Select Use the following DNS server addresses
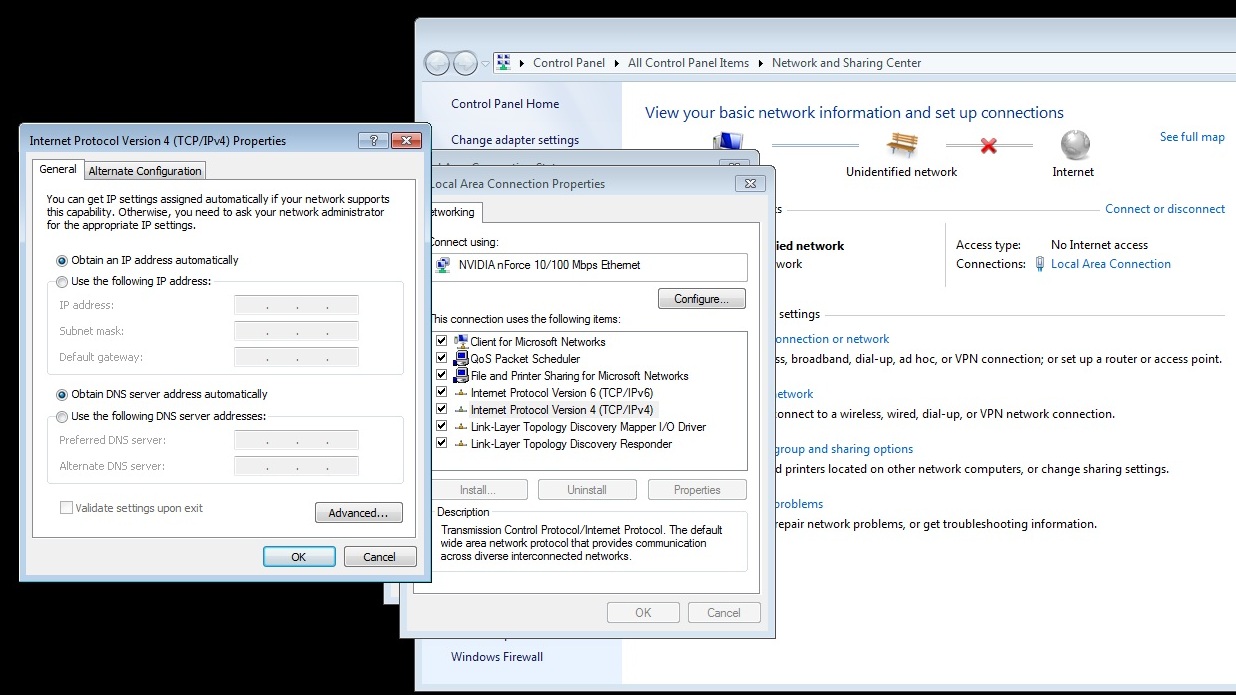The height and width of the screenshot is (695, 1236). pyautogui.click(x=62, y=417)
